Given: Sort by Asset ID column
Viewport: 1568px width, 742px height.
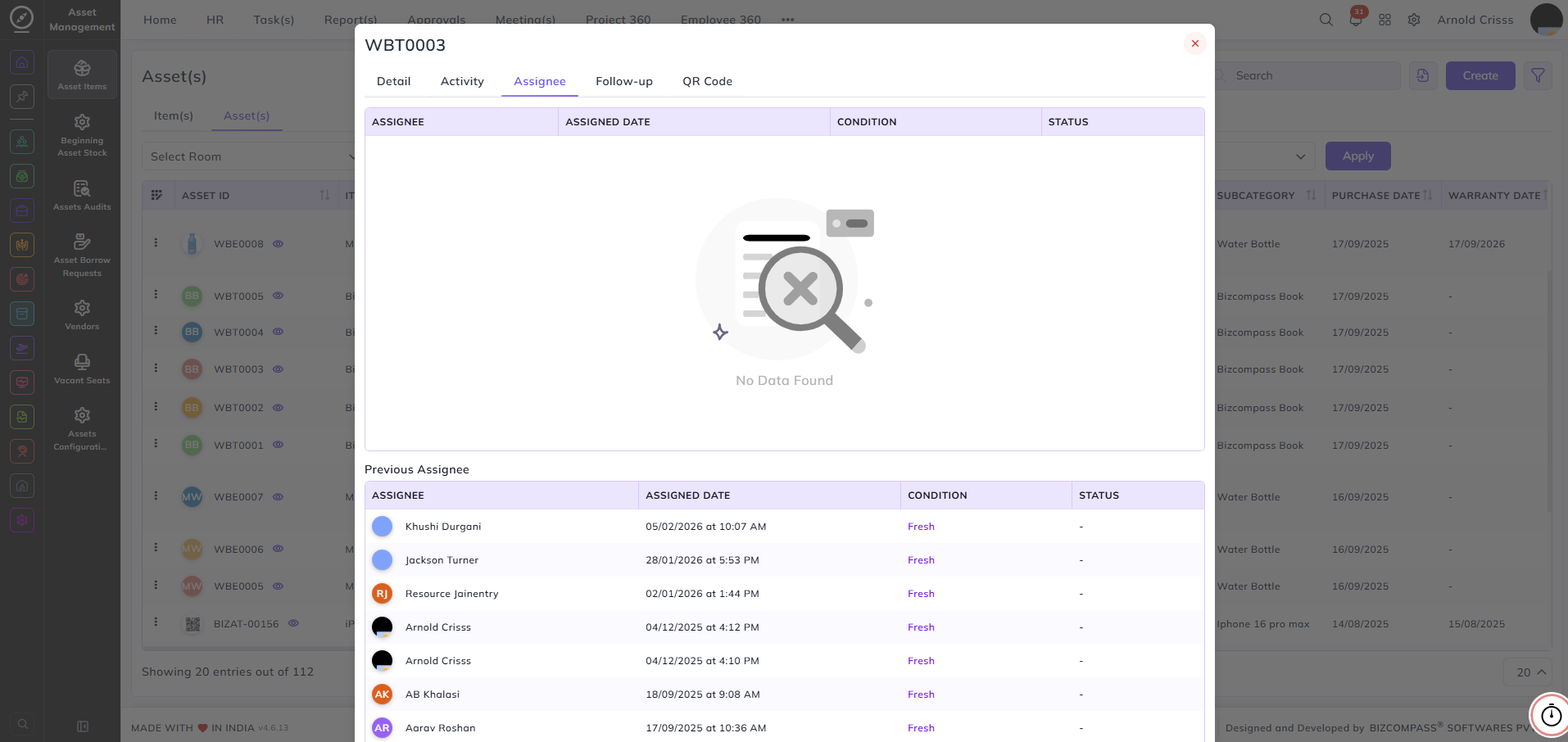Looking at the screenshot, I should [324, 195].
